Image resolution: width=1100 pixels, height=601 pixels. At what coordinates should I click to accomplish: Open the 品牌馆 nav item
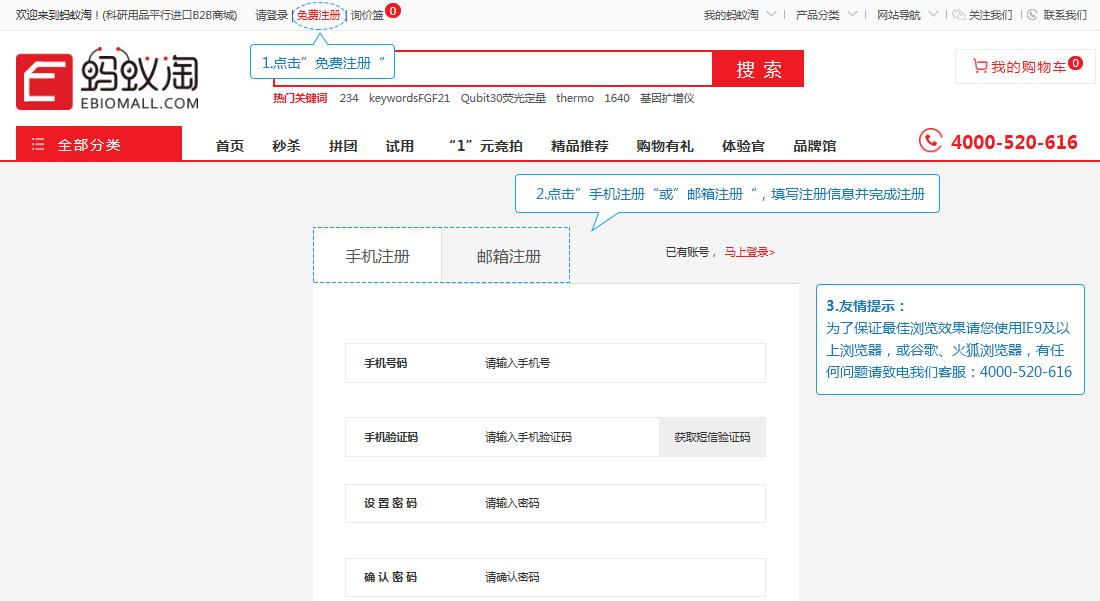[814, 146]
